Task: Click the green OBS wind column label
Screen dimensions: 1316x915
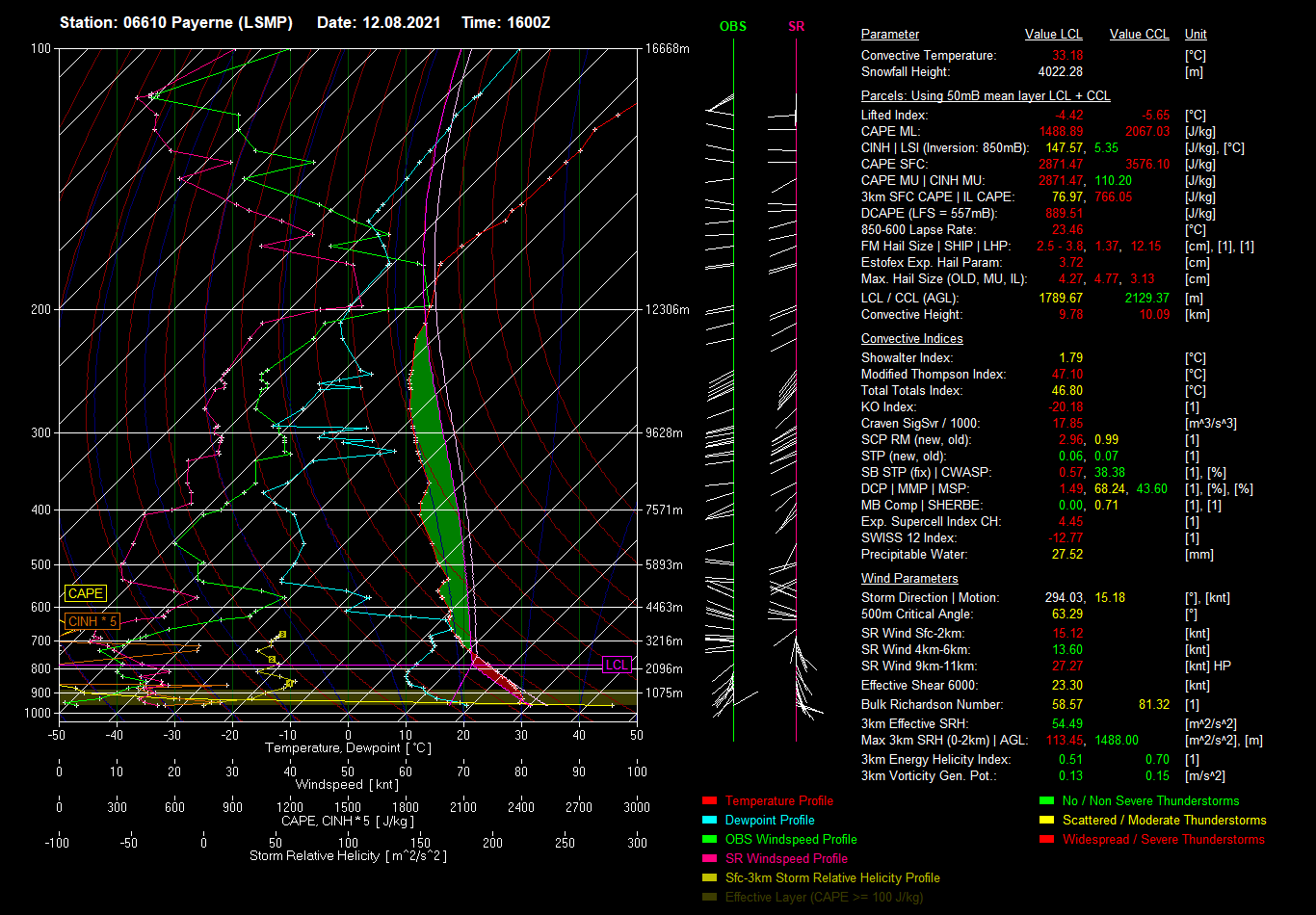Action: click(732, 27)
